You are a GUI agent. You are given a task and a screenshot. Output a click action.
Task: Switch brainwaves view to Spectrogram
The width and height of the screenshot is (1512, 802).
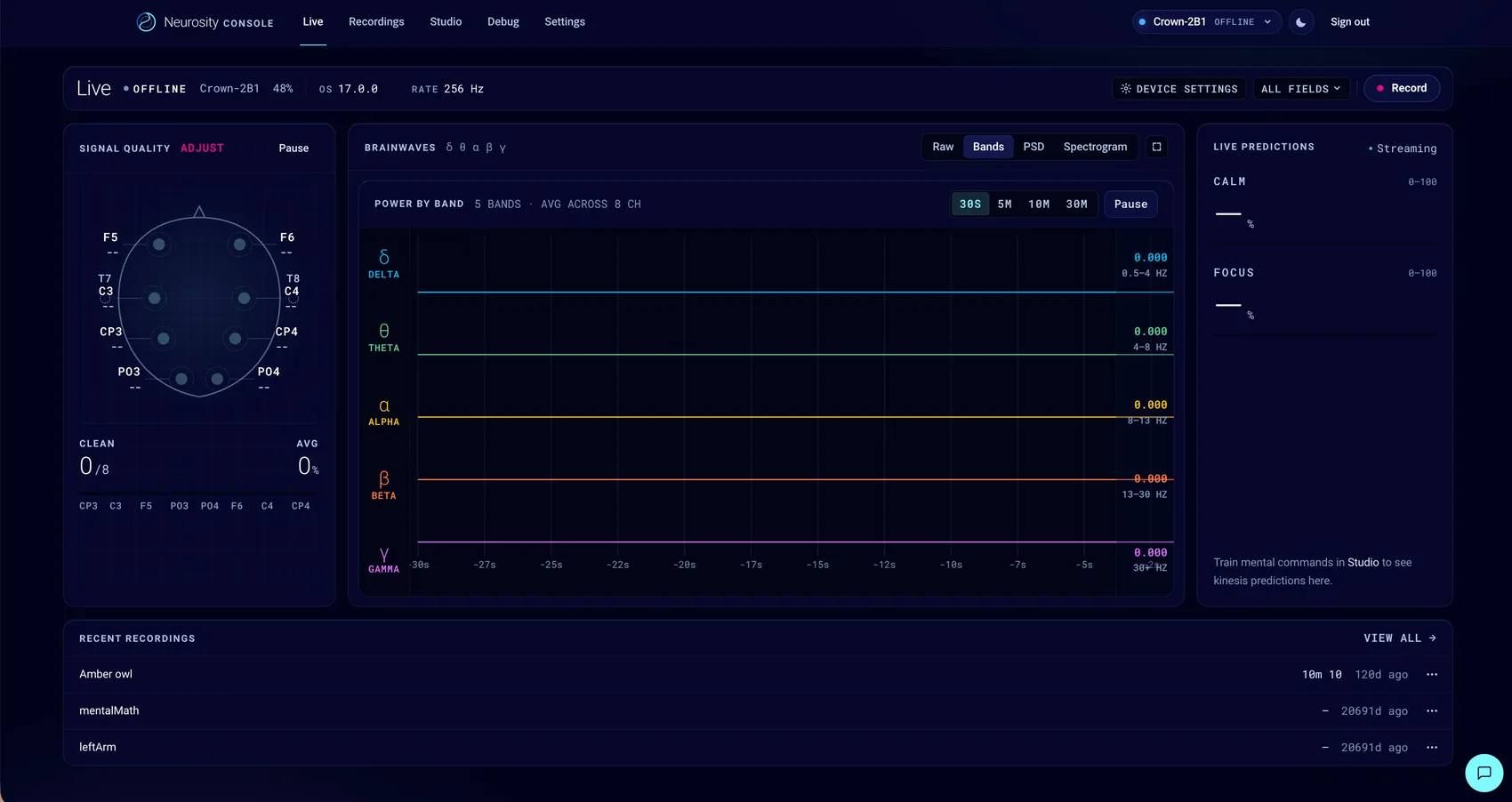(1095, 147)
